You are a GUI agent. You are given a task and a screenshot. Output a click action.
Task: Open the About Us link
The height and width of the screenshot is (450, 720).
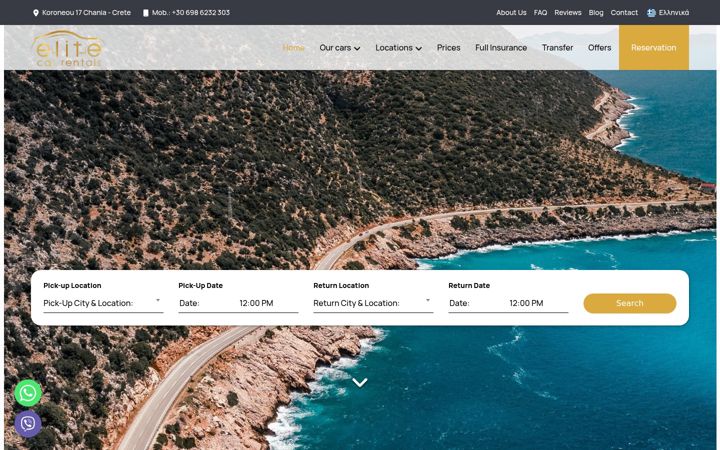[511, 13]
